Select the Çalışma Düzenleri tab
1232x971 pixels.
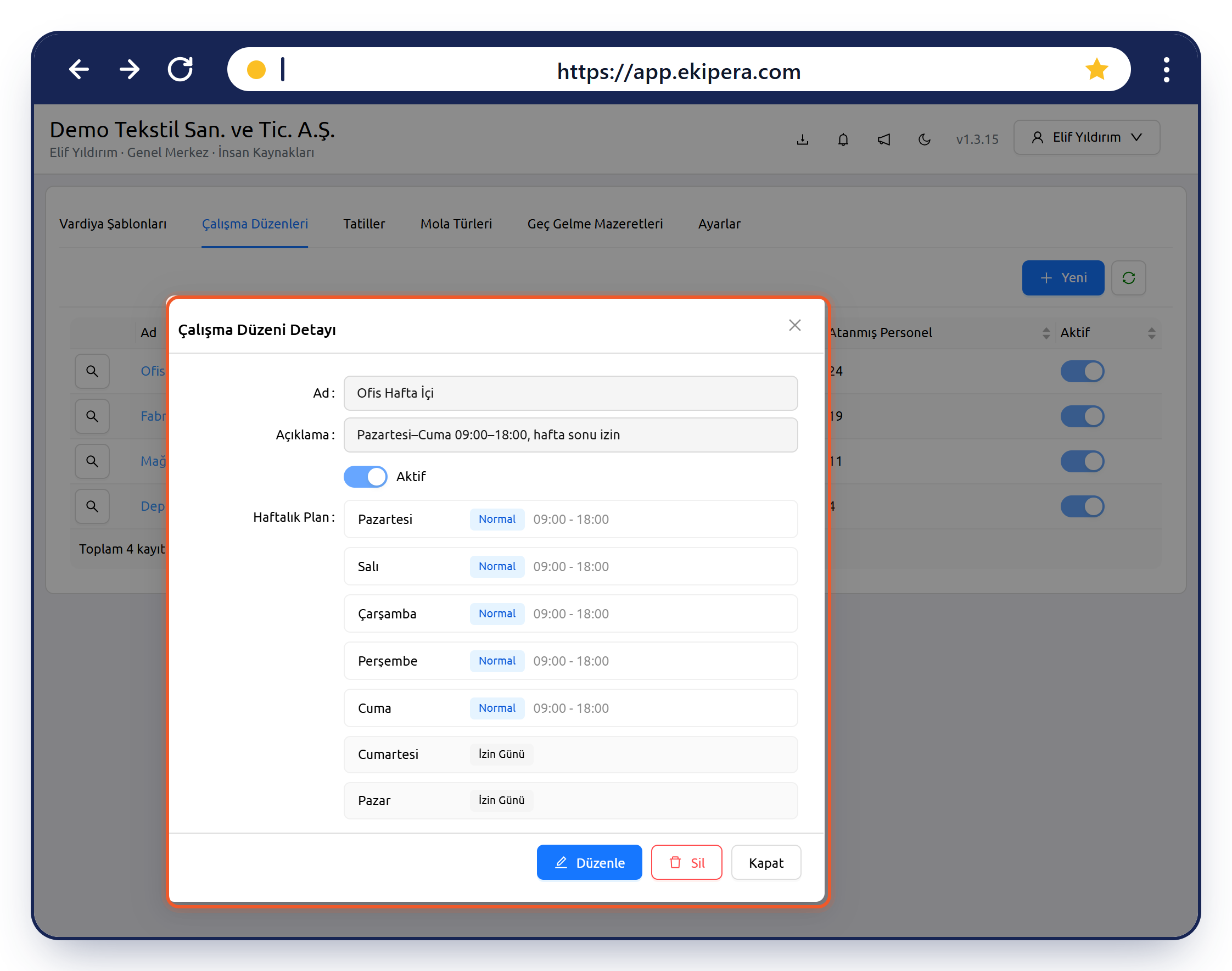tap(255, 224)
